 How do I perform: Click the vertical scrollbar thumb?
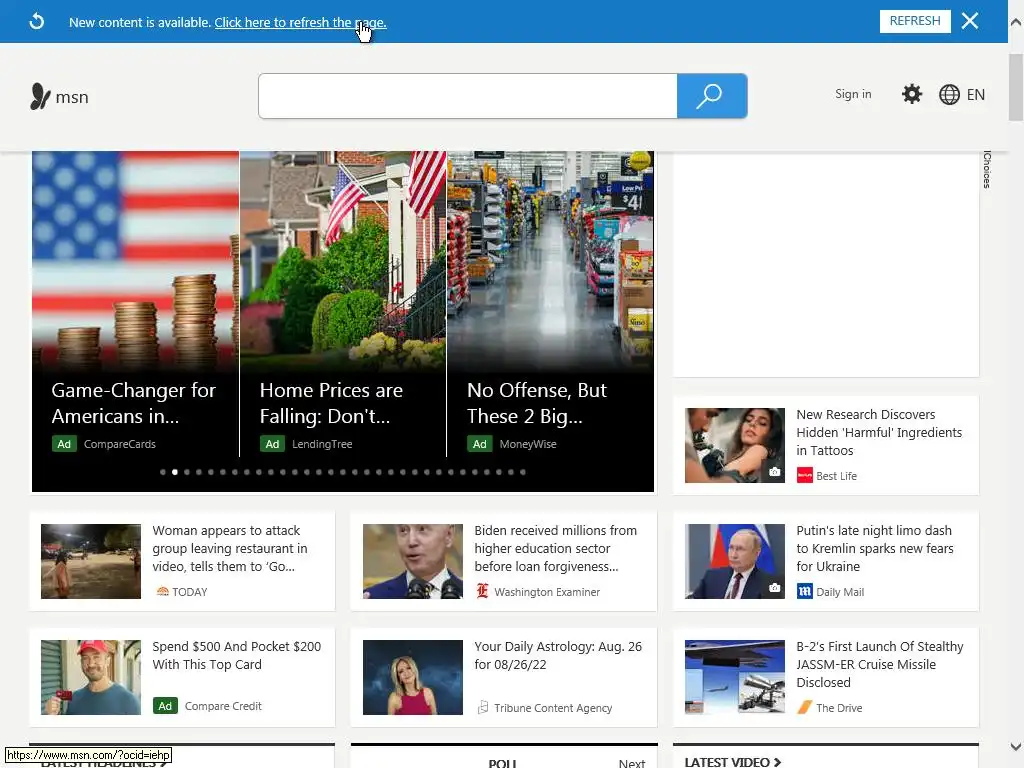1016,88
